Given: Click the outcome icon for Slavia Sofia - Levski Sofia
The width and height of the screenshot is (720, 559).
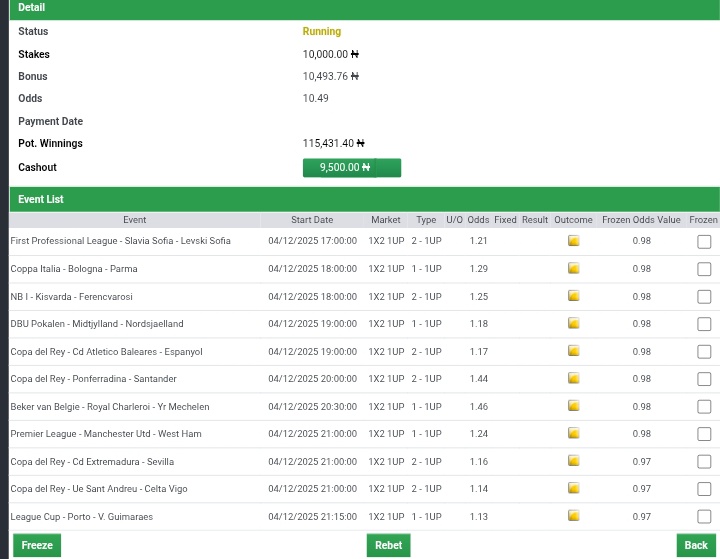Looking at the screenshot, I should 573,241.
